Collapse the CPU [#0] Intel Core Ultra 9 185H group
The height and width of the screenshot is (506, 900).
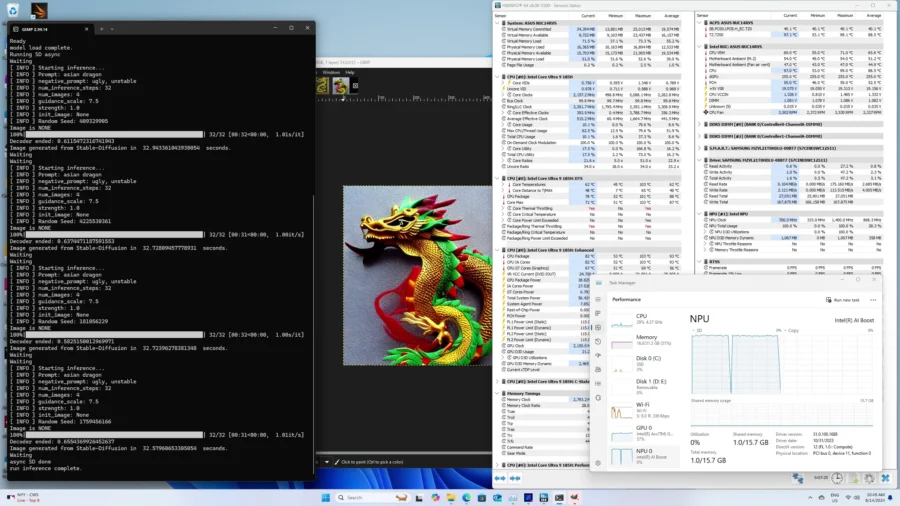[498, 76]
